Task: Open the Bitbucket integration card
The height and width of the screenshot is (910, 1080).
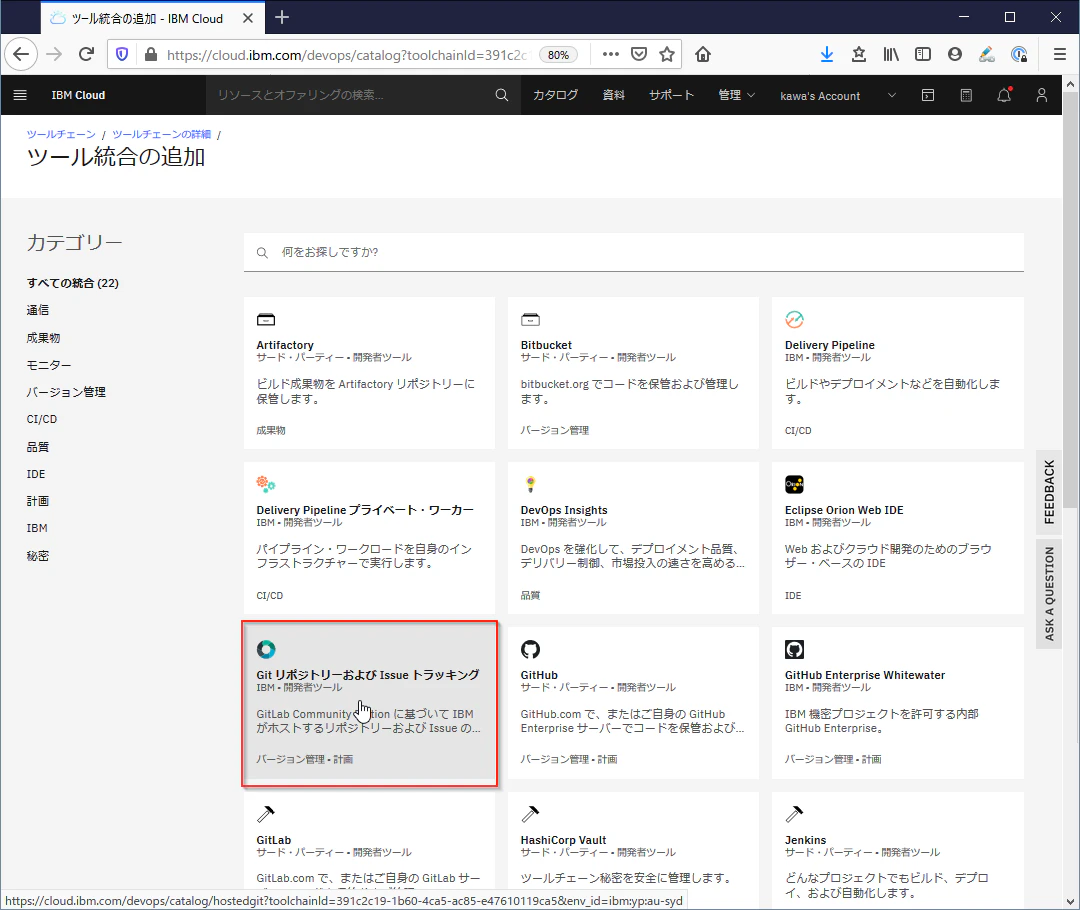Action: point(633,373)
